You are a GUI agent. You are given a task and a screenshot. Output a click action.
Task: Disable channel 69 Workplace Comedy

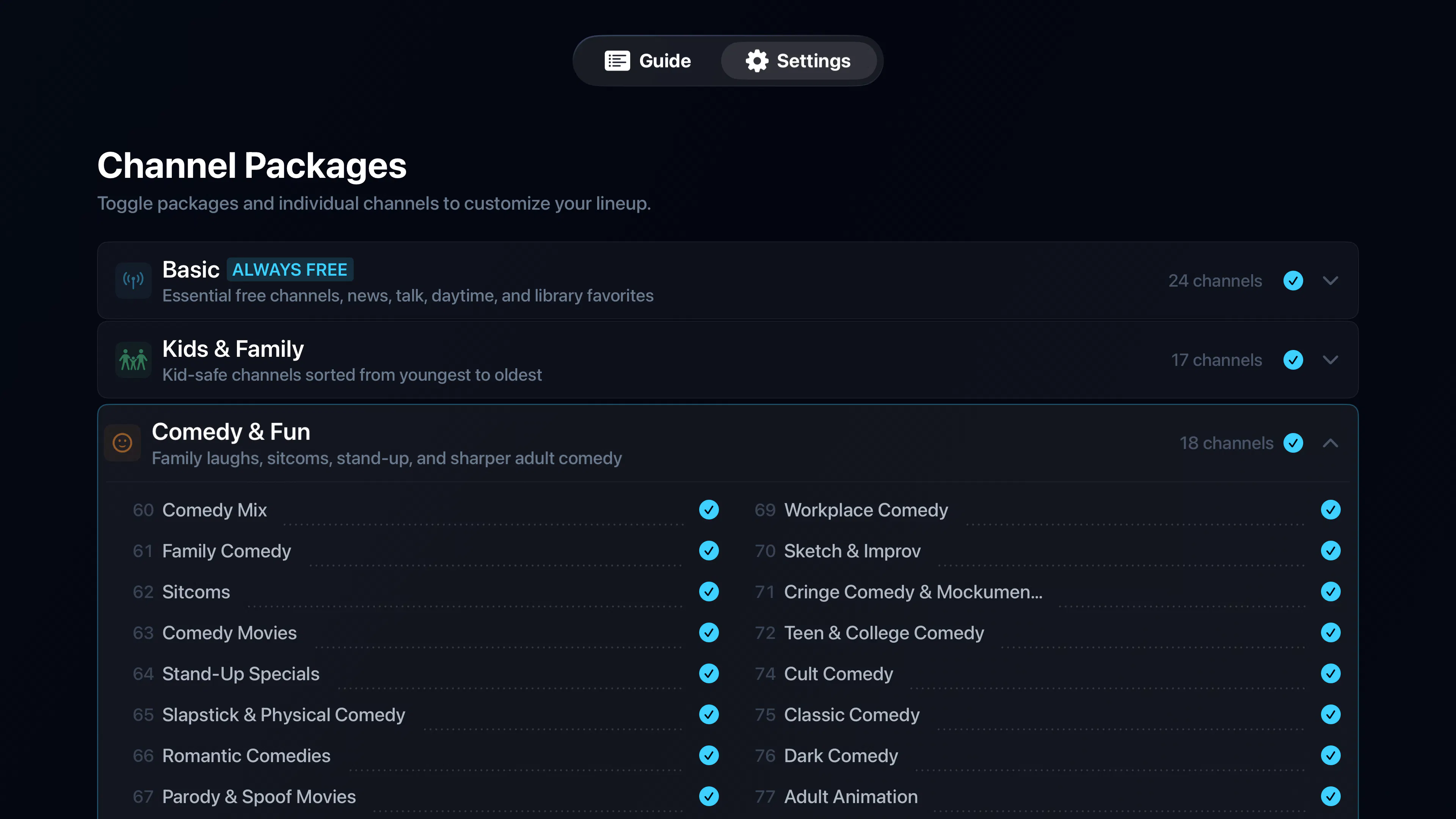click(1330, 510)
